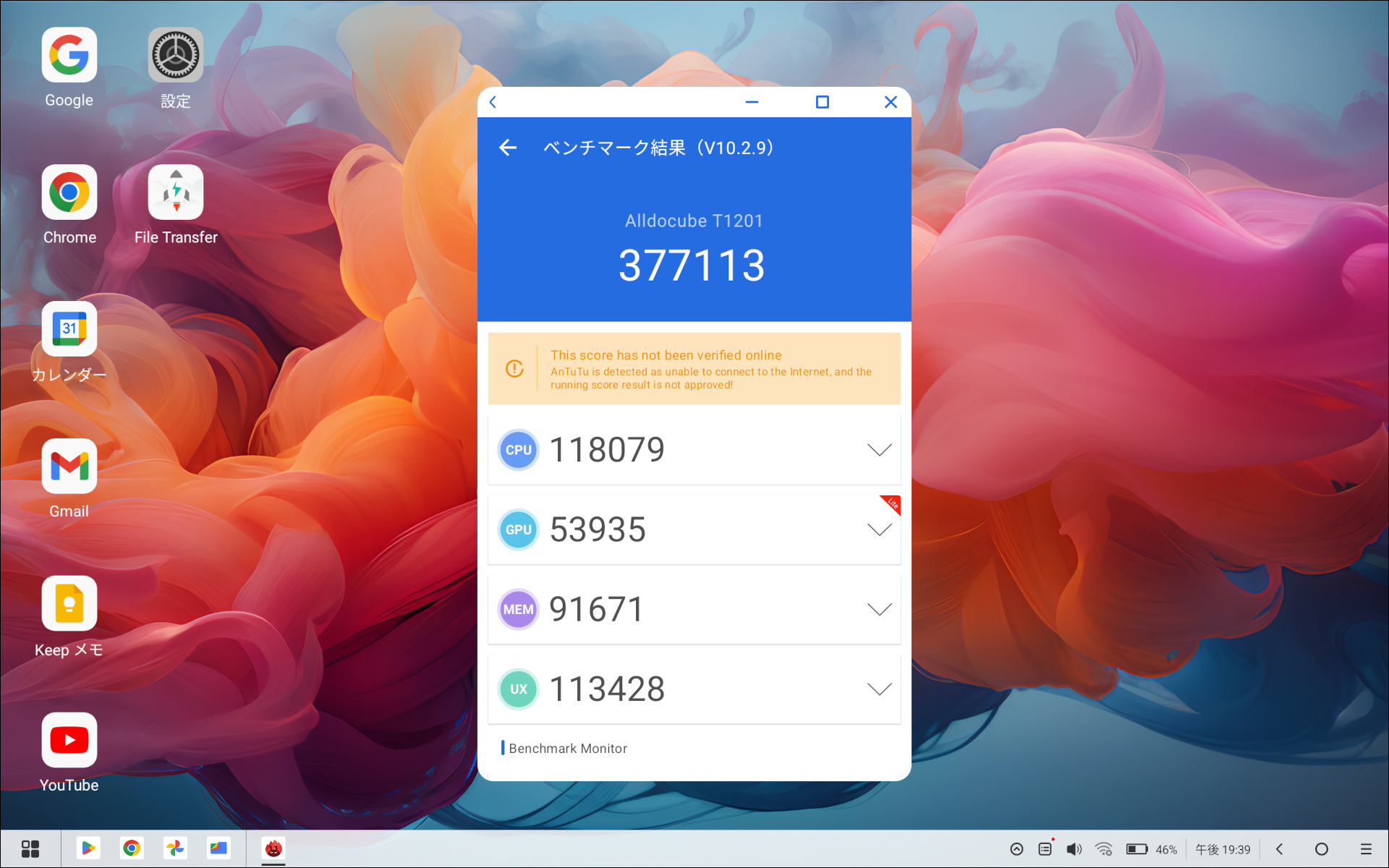Click Benchmark Monitor link
Screen dimensions: 1389x868
(x=566, y=748)
